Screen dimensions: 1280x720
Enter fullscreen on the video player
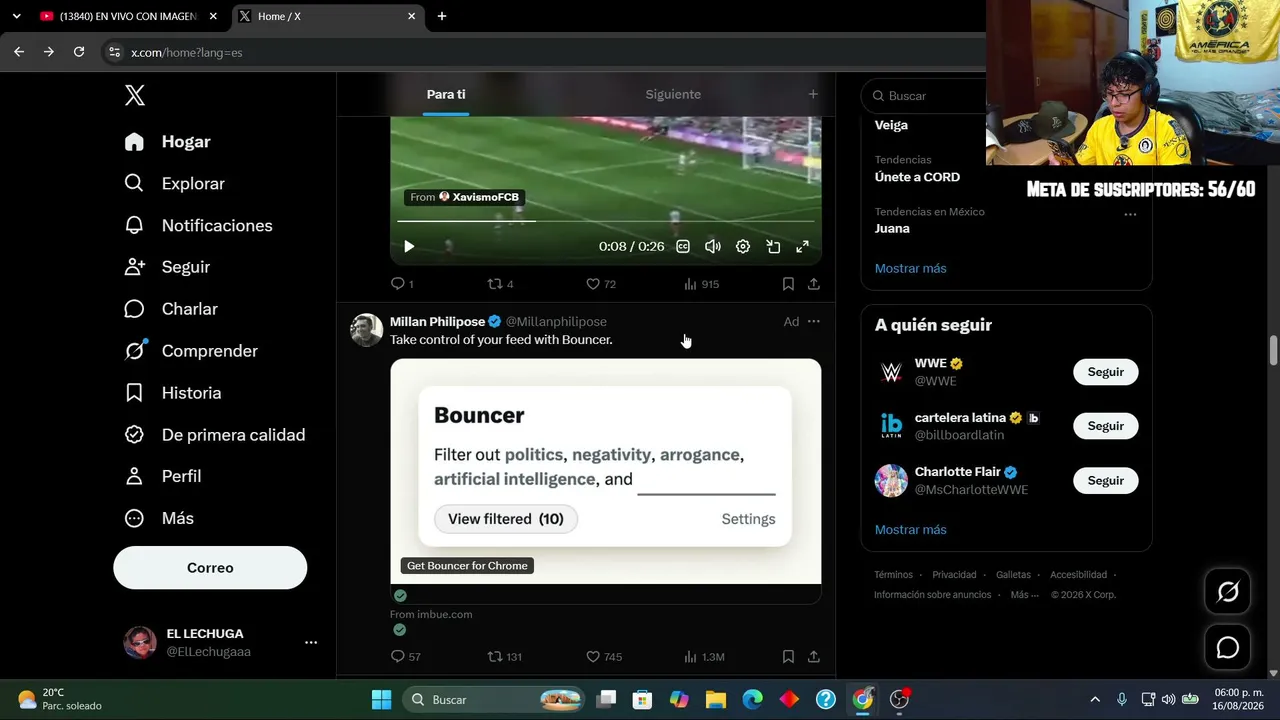802,246
